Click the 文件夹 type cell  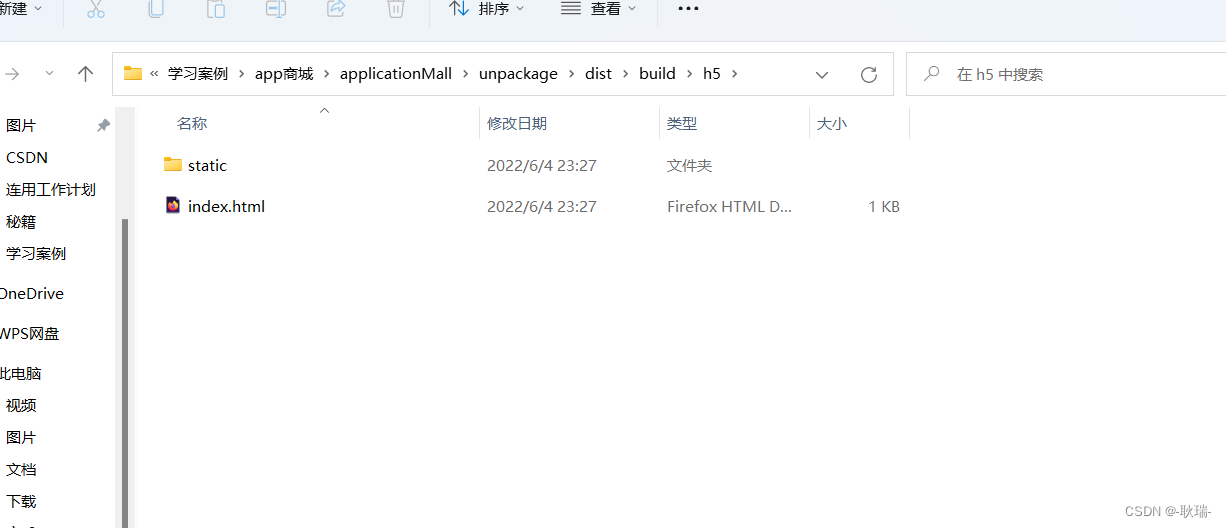689,165
